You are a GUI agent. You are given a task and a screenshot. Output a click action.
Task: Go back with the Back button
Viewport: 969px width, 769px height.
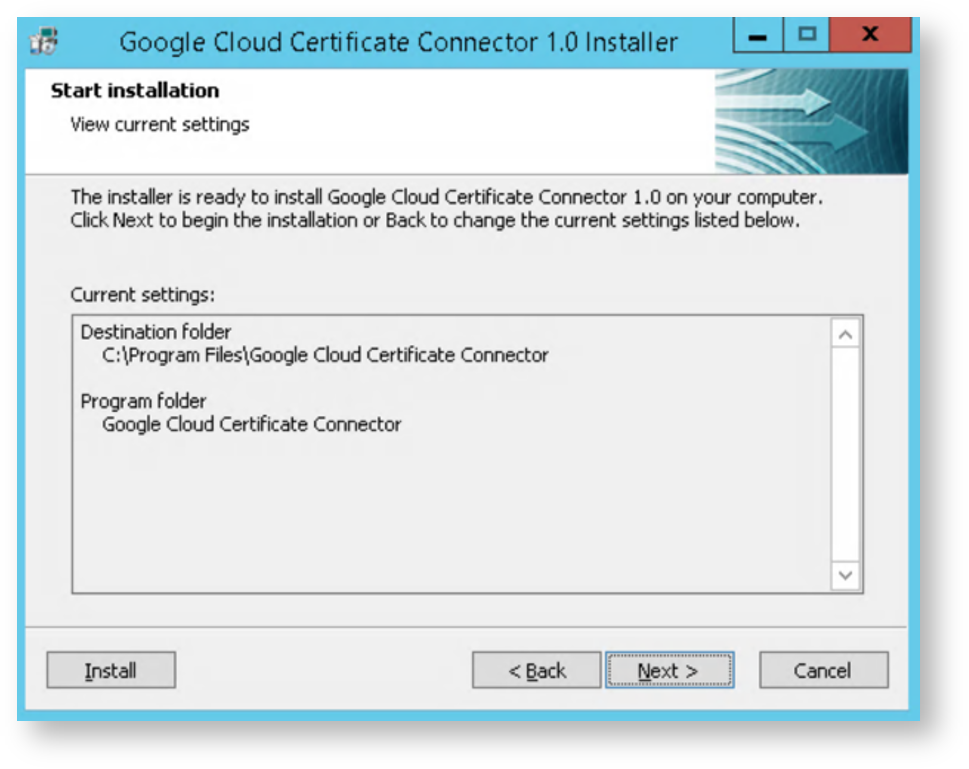coord(537,671)
